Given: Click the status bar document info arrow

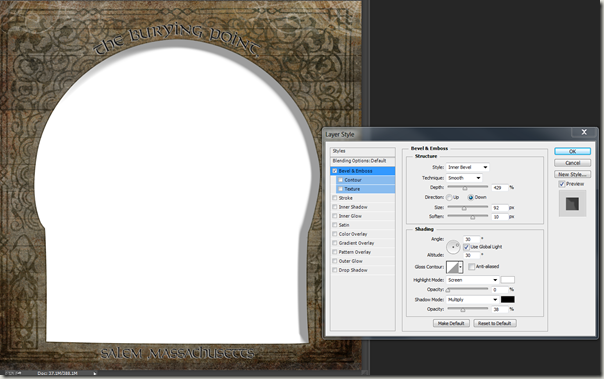Looking at the screenshot, I should (x=95, y=373).
